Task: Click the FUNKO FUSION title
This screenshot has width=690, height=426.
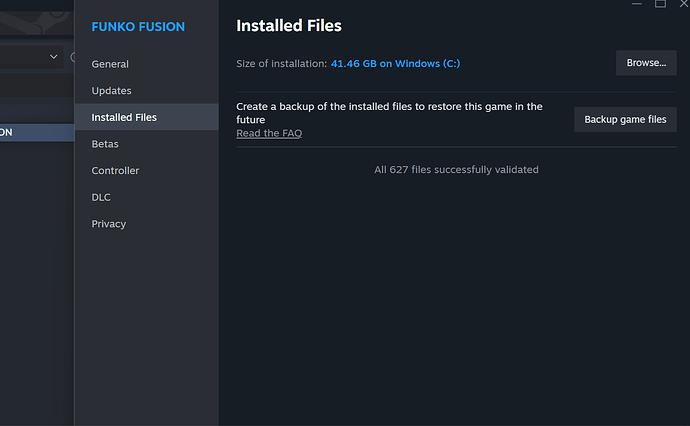Action: [138, 27]
